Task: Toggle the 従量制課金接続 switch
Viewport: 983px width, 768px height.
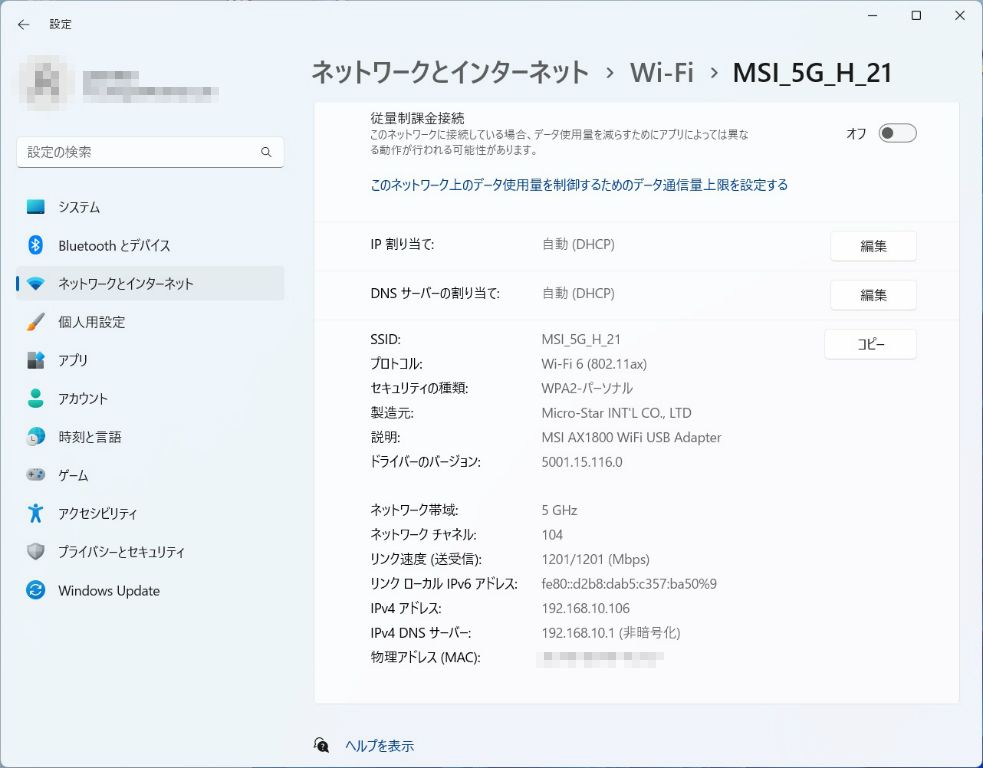Action: (897, 134)
